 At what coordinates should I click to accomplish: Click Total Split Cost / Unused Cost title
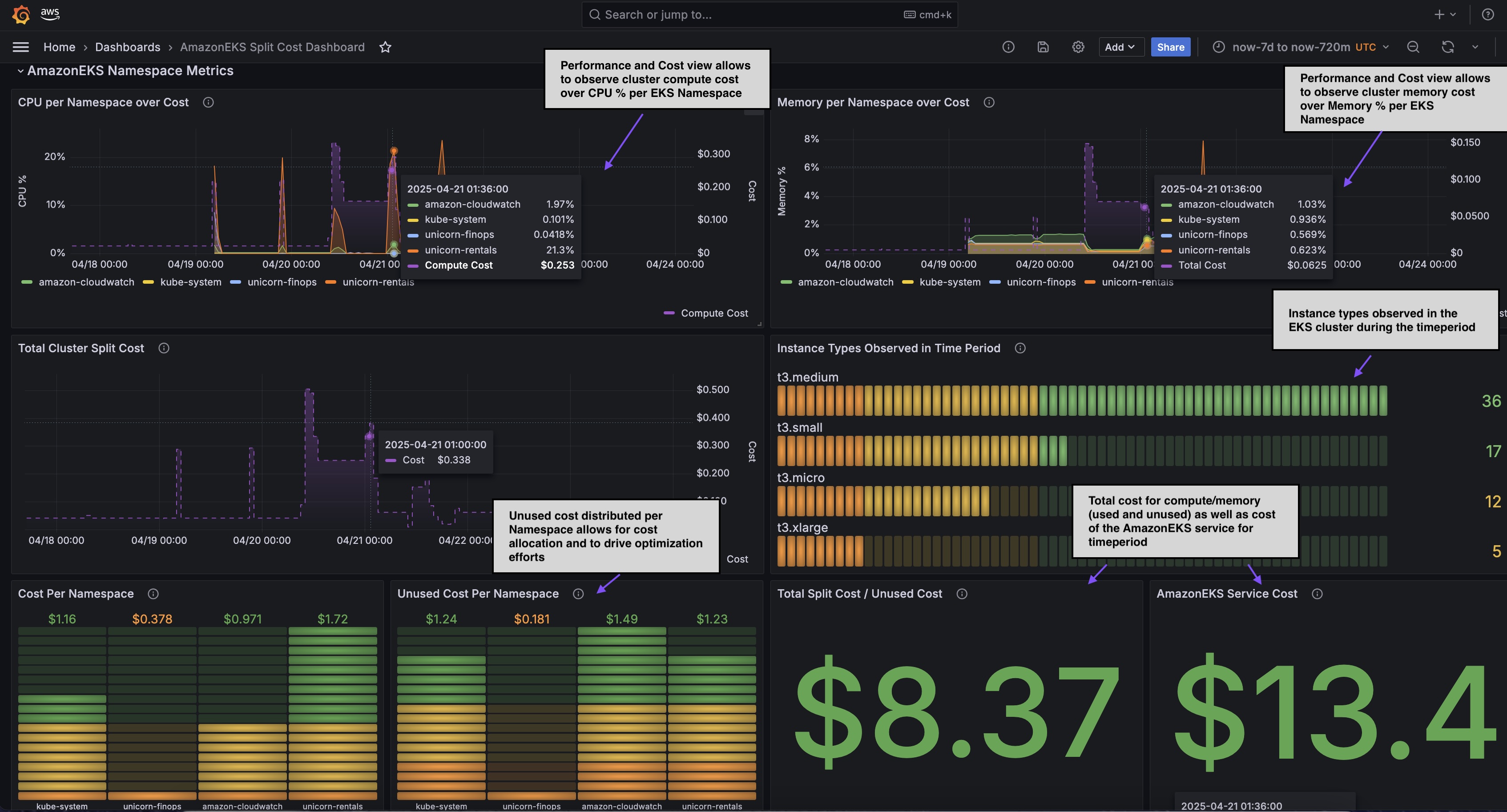tap(859, 594)
